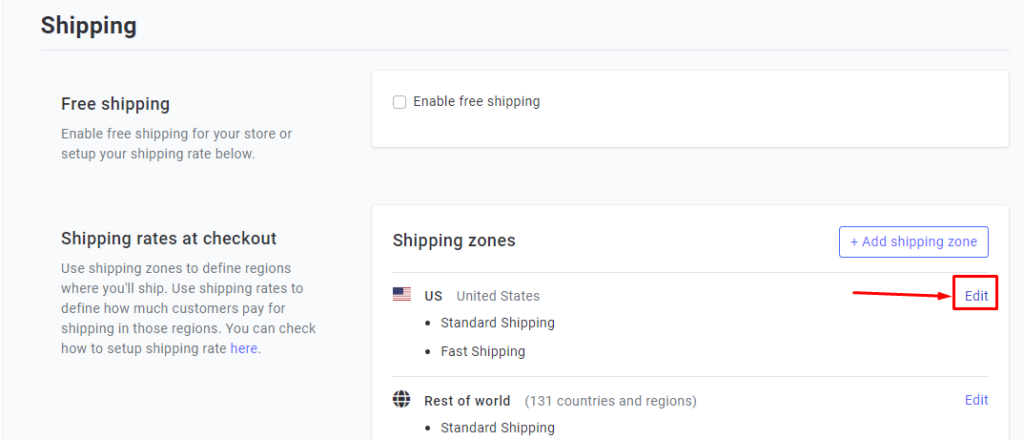Follow the 'here' link for shipping rate setup
The width and height of the screenshot is (1024, 440).
244,349
